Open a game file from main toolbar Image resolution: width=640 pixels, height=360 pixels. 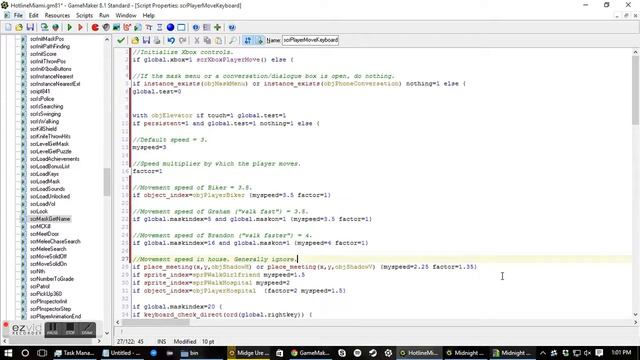point(19,27)
